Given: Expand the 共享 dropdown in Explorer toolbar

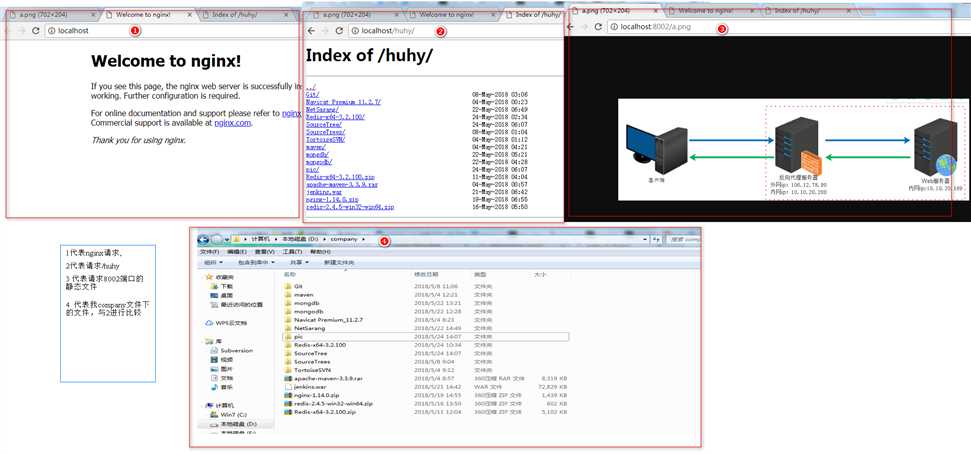Looking at the screenshot, I should click(x=299, y=263).
